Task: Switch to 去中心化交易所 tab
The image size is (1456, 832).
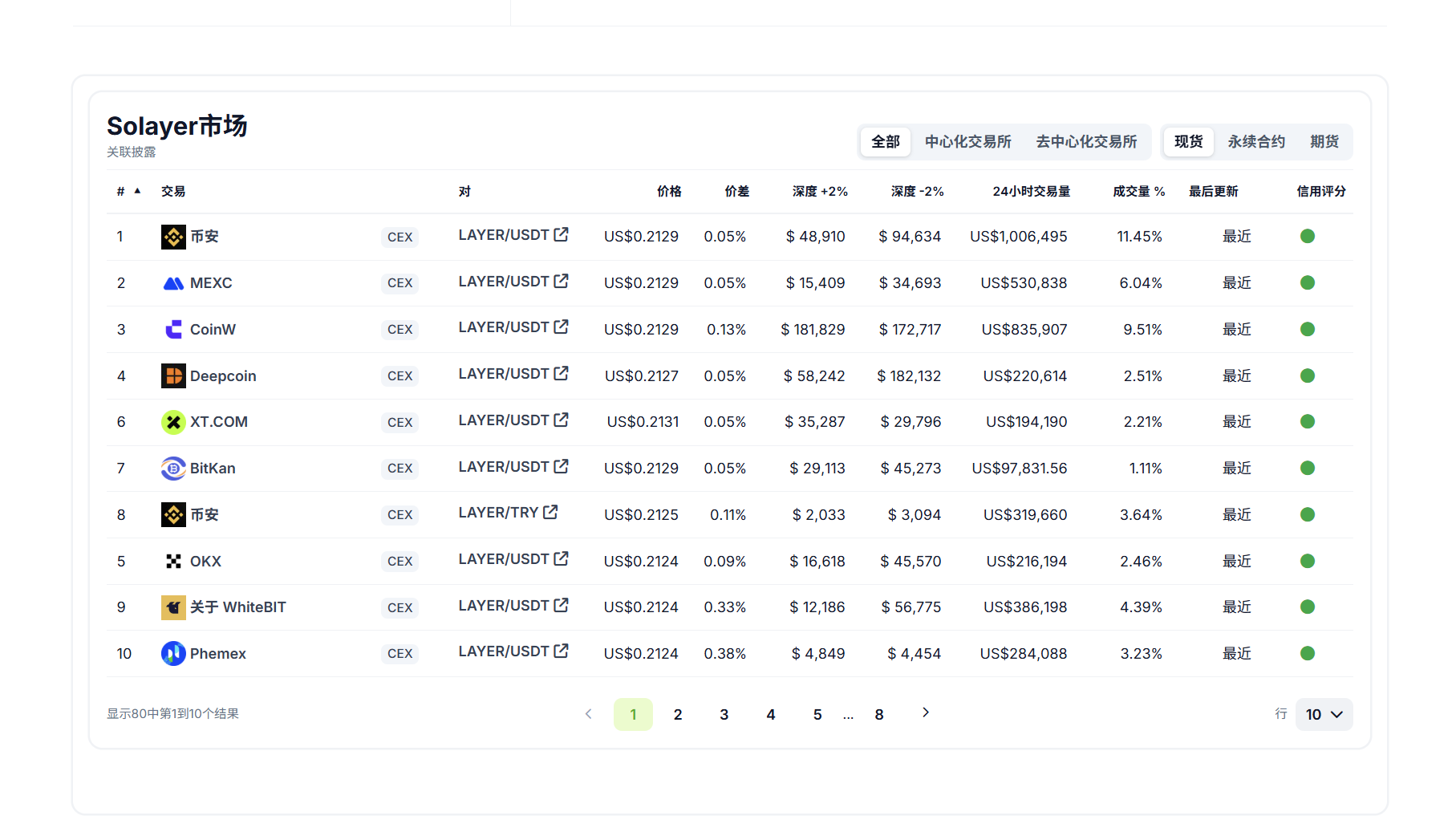Action: point(1086,142)
